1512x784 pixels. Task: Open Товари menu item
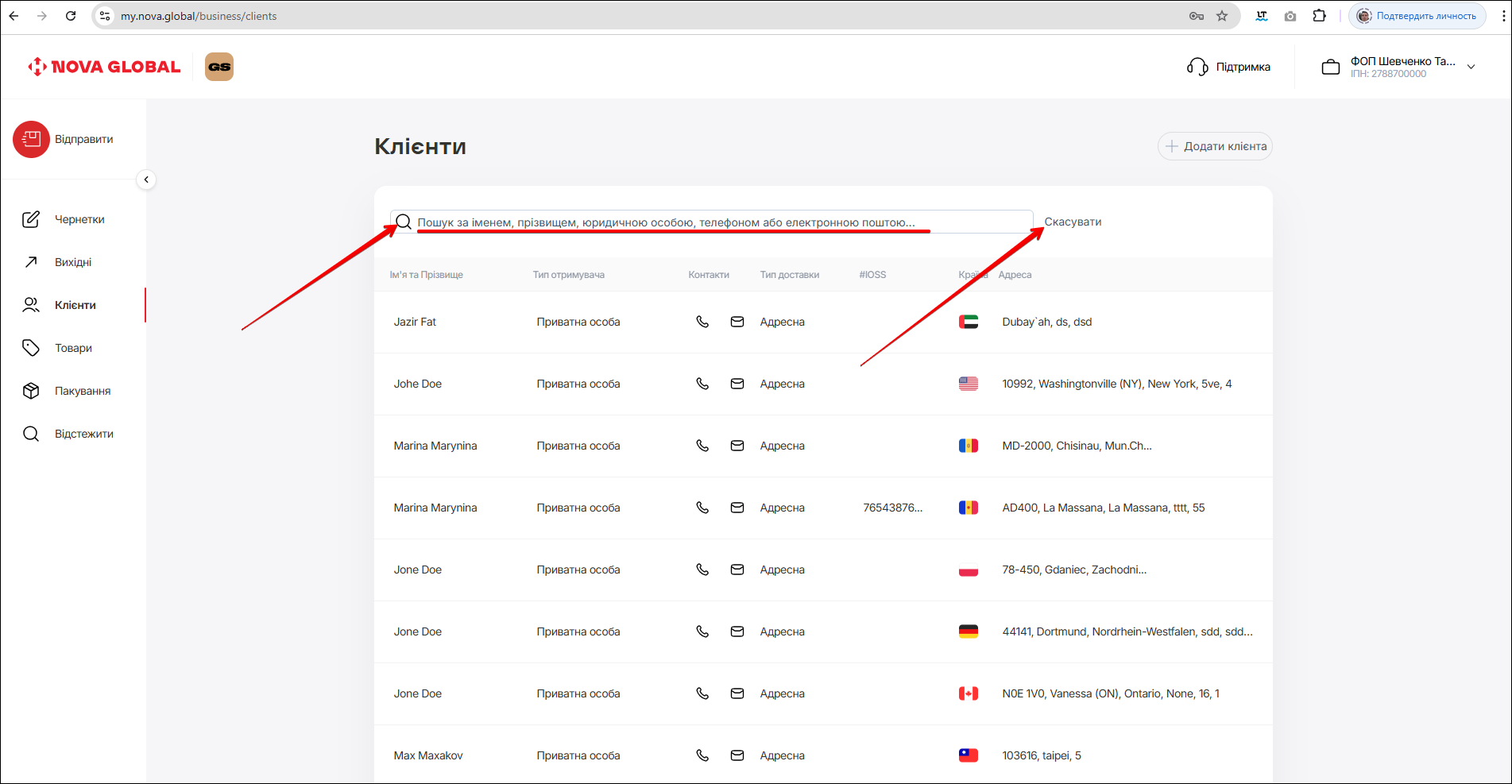tap(73, 348)
